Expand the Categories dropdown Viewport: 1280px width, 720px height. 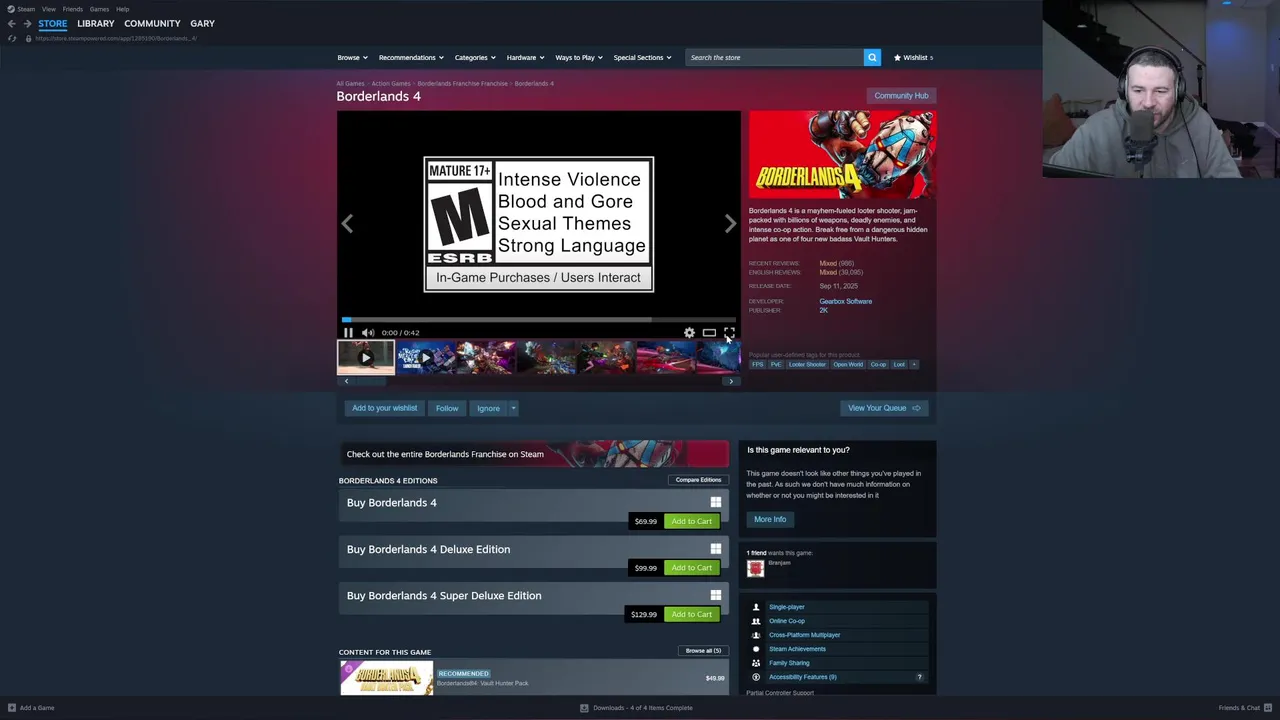tap(475, 57)
